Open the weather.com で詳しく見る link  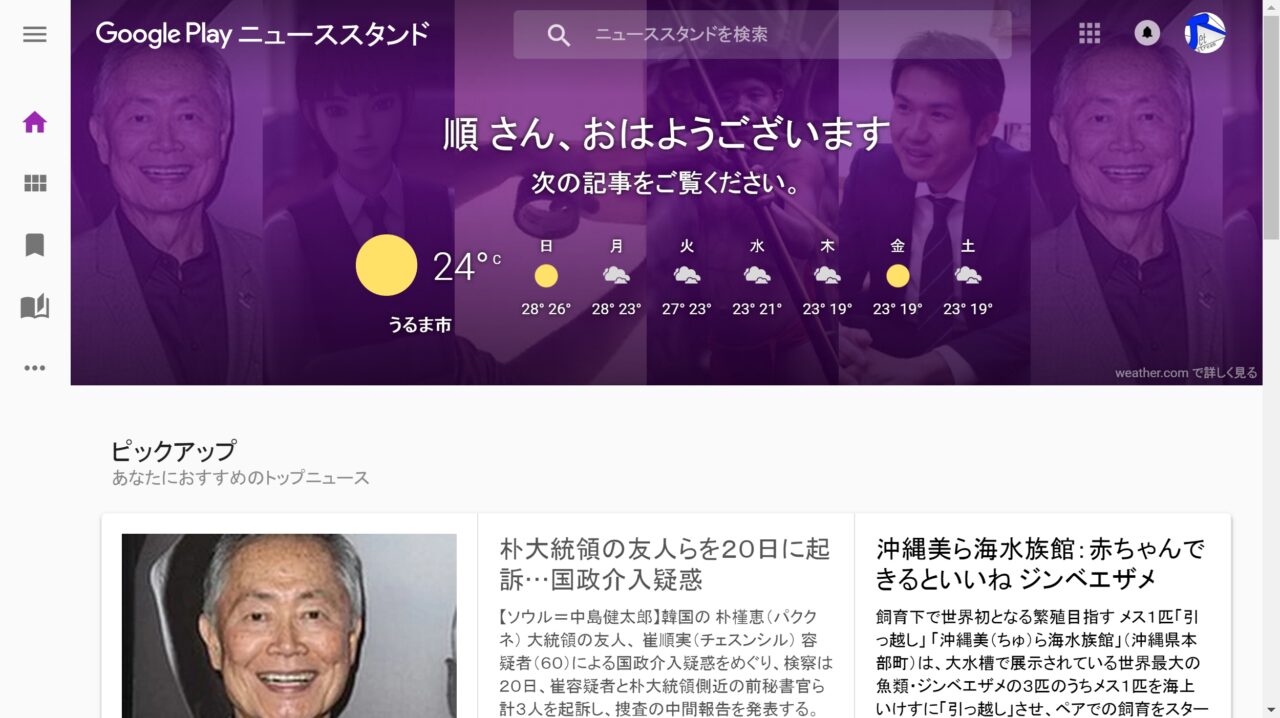(x=1186, y=373)
